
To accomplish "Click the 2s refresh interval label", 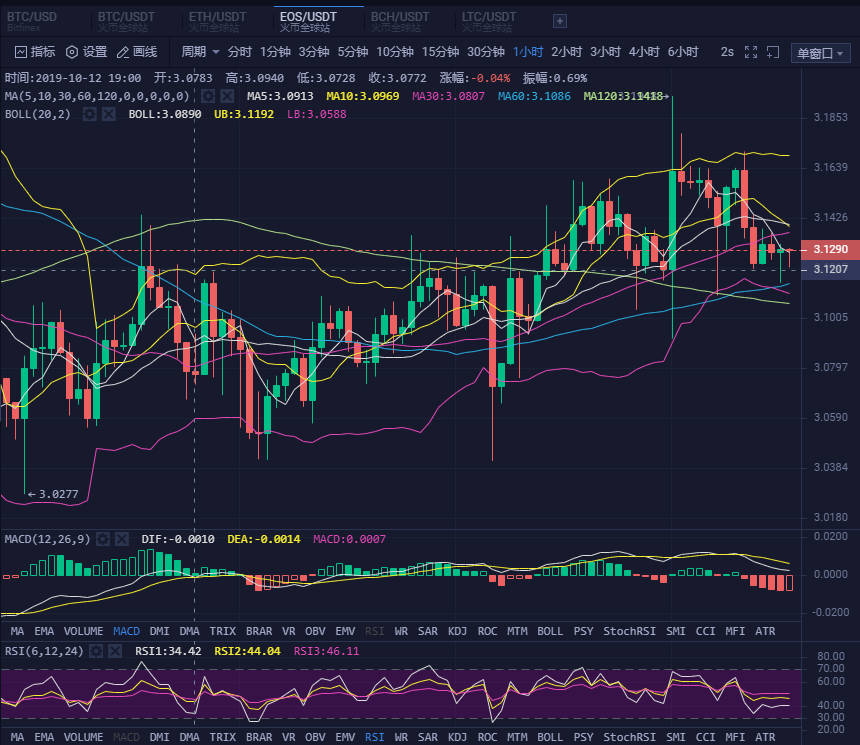I will tap(727, 52).
